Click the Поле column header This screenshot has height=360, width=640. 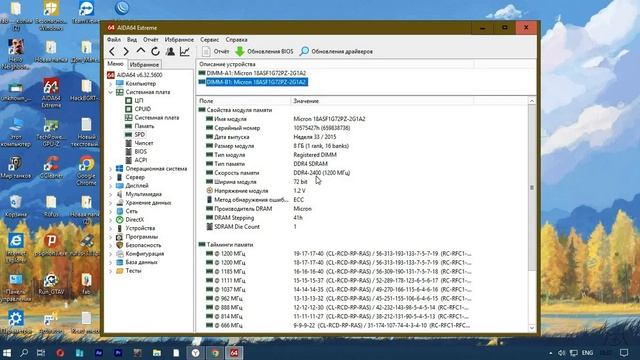pyautogui.click(x=243, y=101)
